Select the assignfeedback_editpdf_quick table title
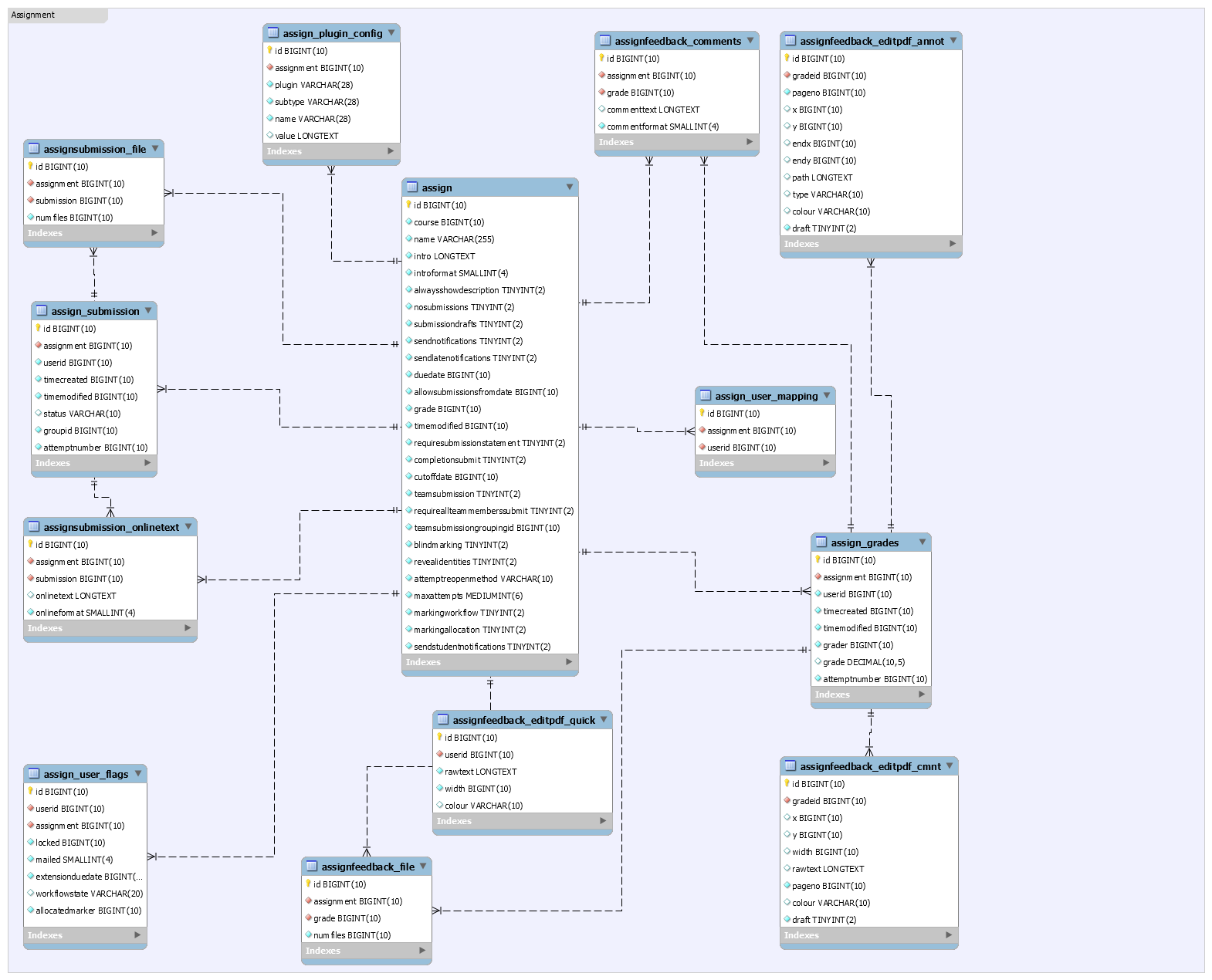This screenshot has height=980, width=1212. click(x=524, y=720)
